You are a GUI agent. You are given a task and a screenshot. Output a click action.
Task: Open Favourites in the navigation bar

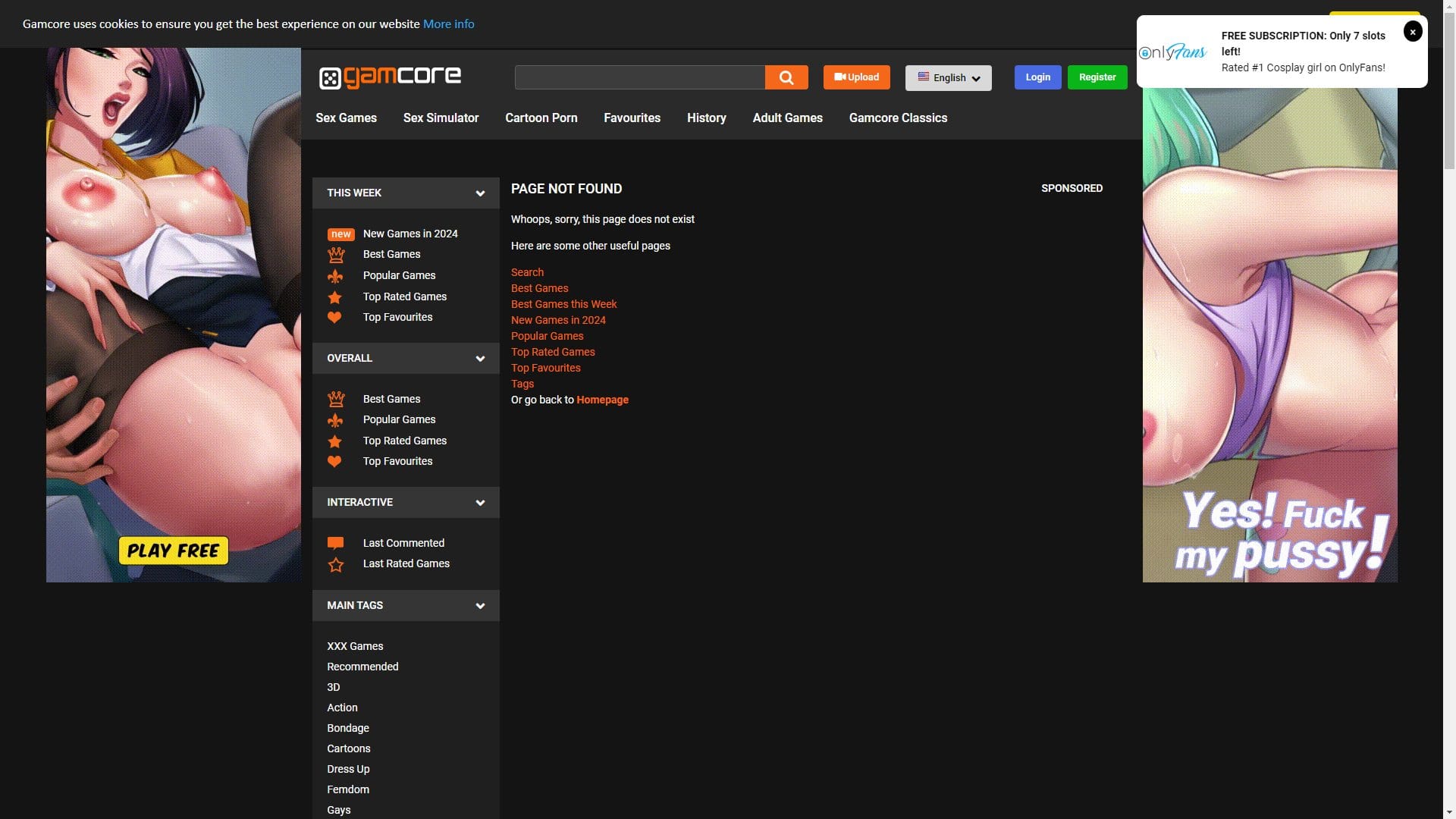pos(632,118)
